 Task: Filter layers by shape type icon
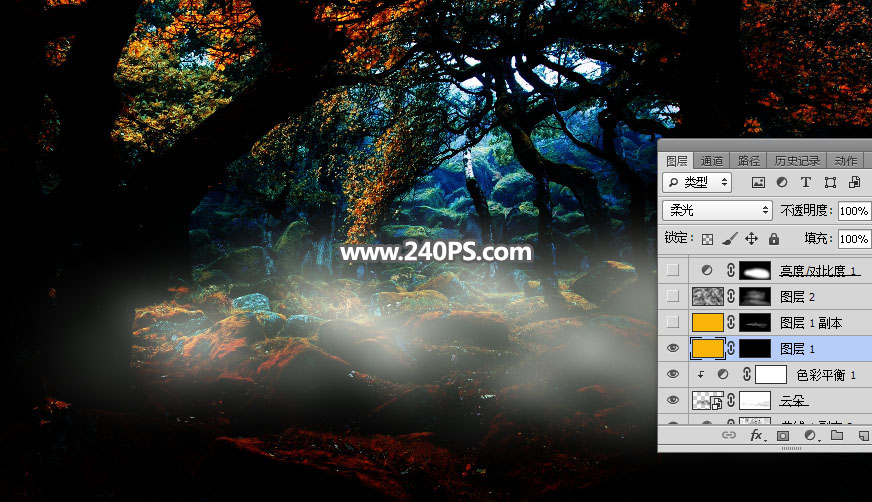click(x=830, y=182)
